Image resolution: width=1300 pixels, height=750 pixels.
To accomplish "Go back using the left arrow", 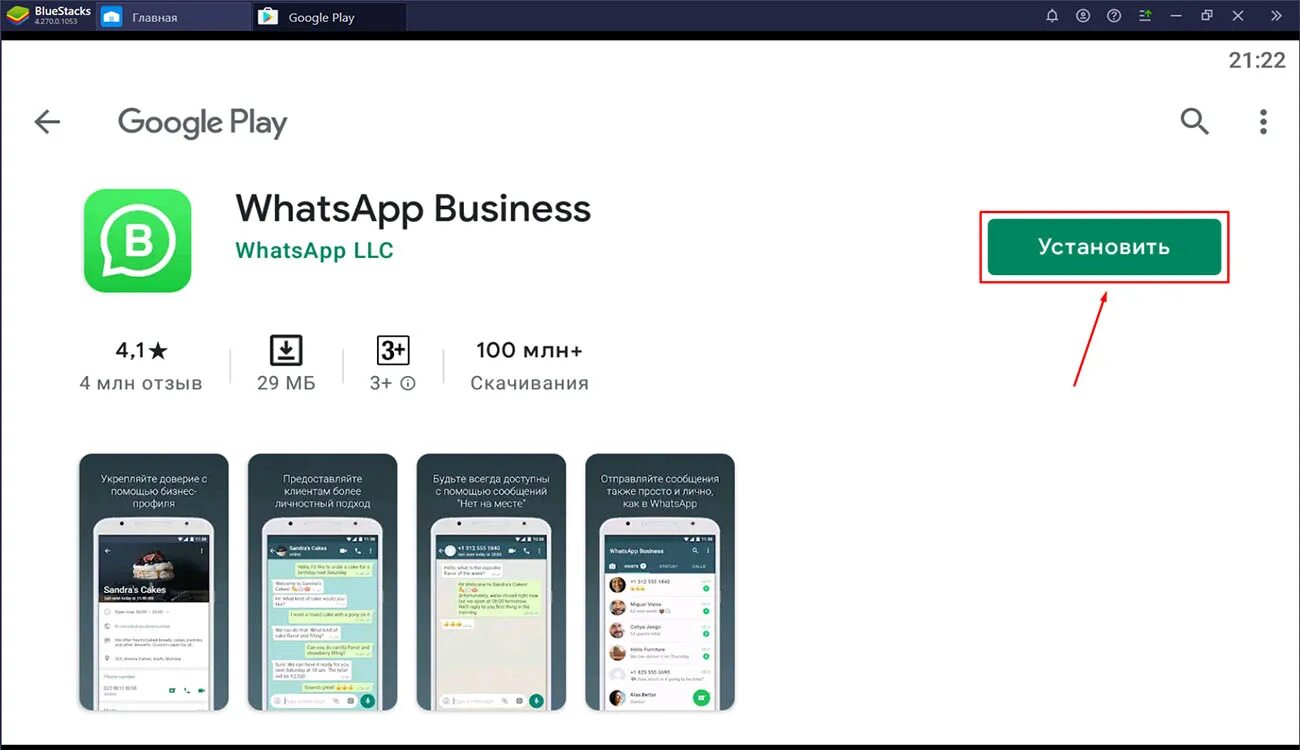I will (x=47, y=122).
